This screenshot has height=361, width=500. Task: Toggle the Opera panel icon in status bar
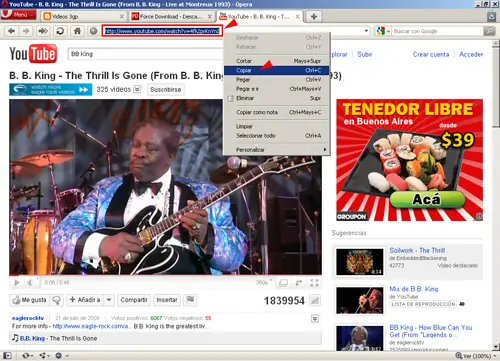[x=7, y=356]
